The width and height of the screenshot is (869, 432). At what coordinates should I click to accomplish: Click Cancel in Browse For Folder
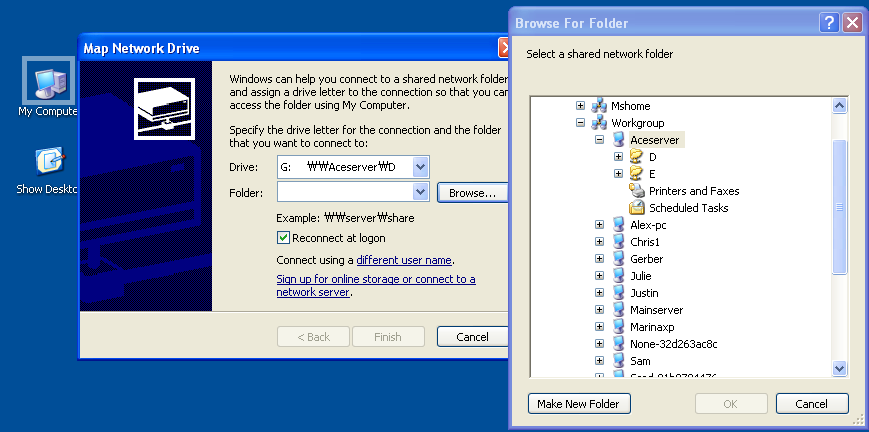click(812, 404)
